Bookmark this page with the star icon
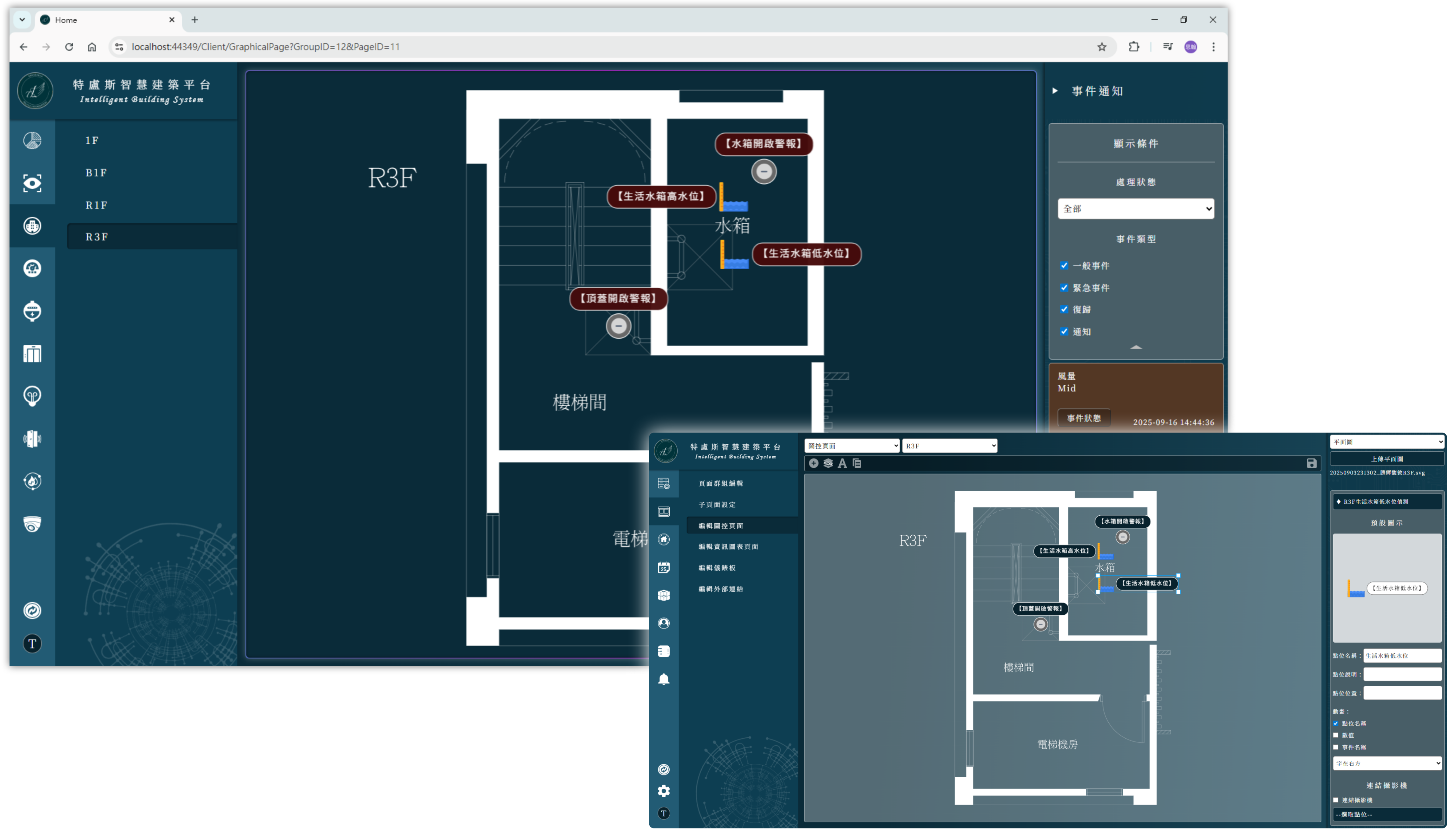Viewport: 1456px width, 836px height. [1101, 47]
